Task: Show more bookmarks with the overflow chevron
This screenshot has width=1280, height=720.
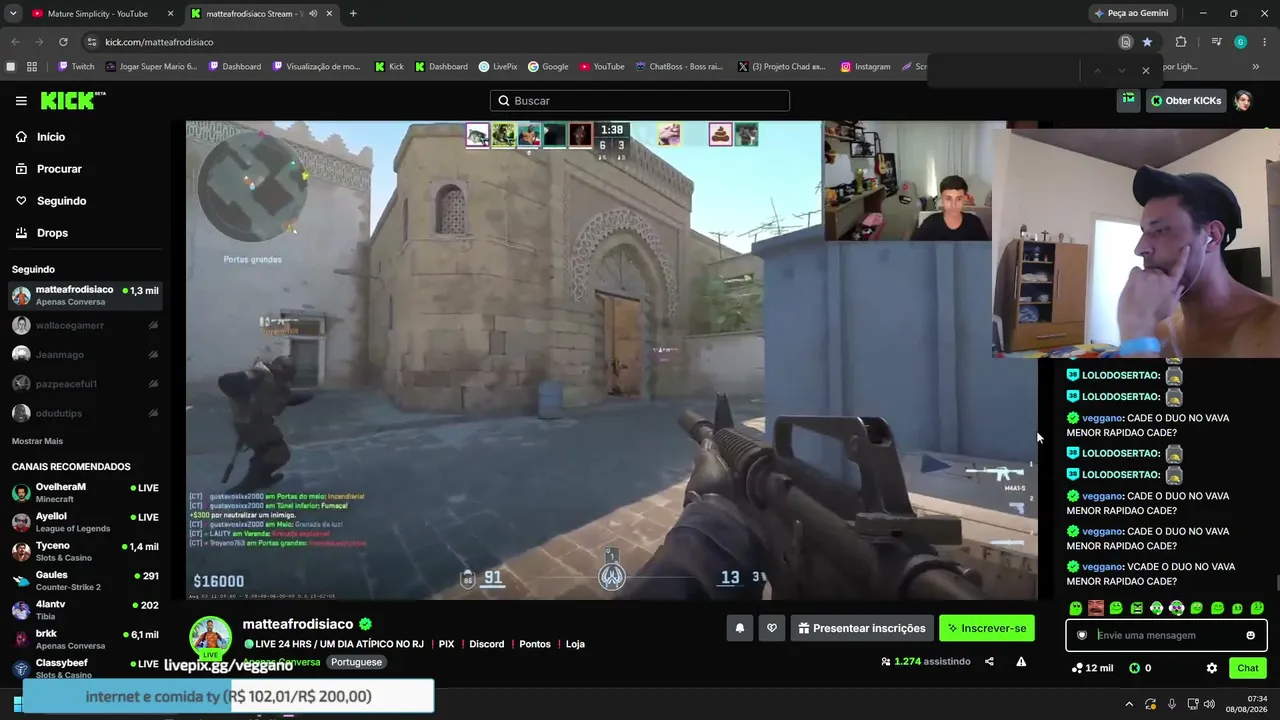Action: [1256, 67]
